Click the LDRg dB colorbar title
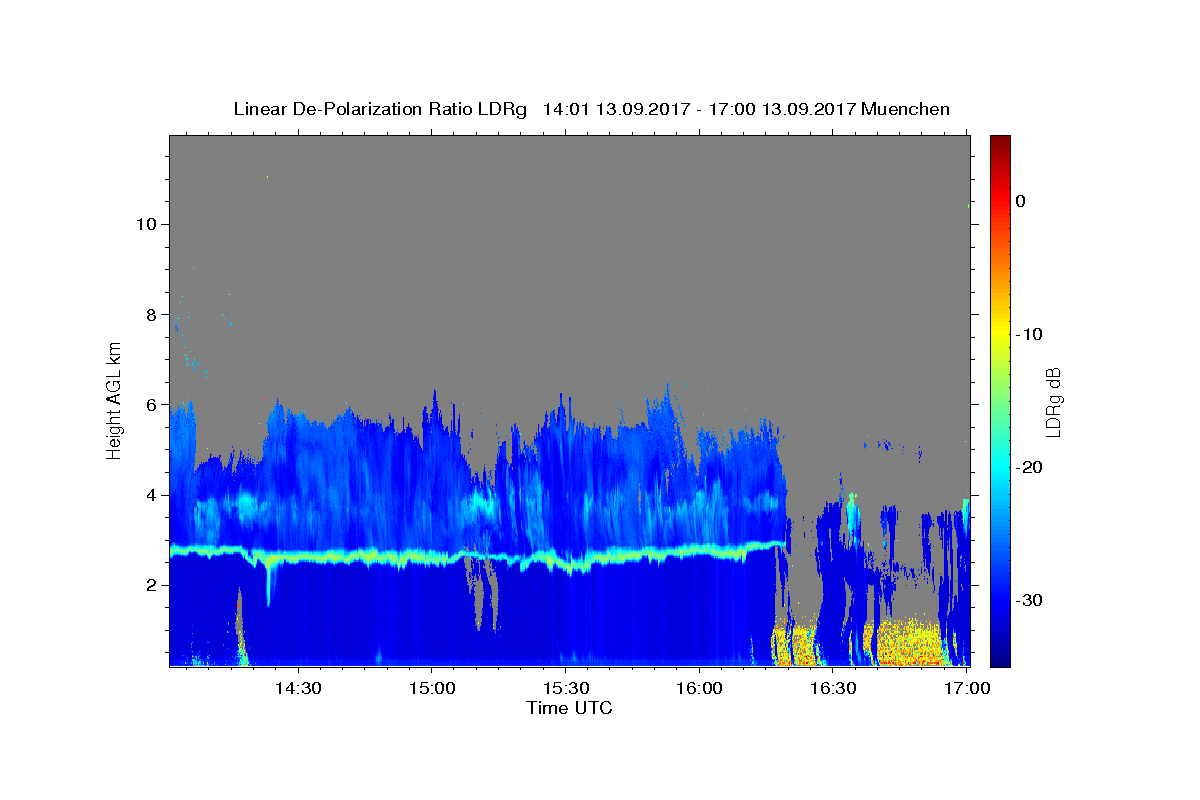Screen dimensions: 1200x800 click(1053, 401)
